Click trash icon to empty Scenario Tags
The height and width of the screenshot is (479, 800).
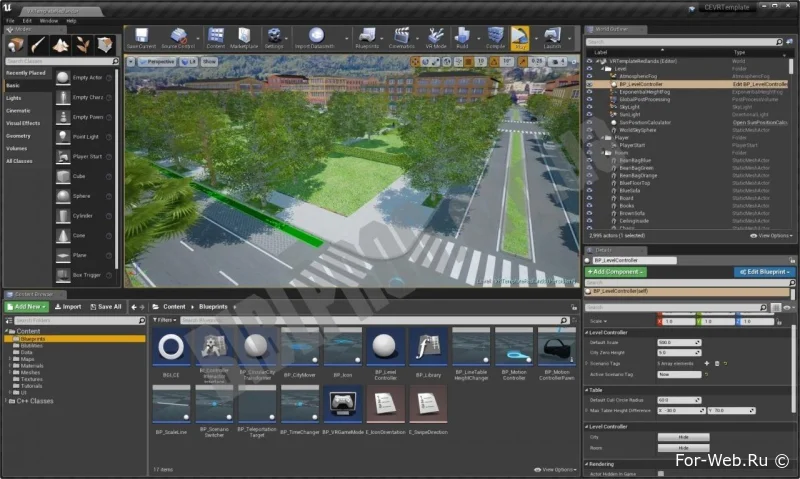pos(717,364)
